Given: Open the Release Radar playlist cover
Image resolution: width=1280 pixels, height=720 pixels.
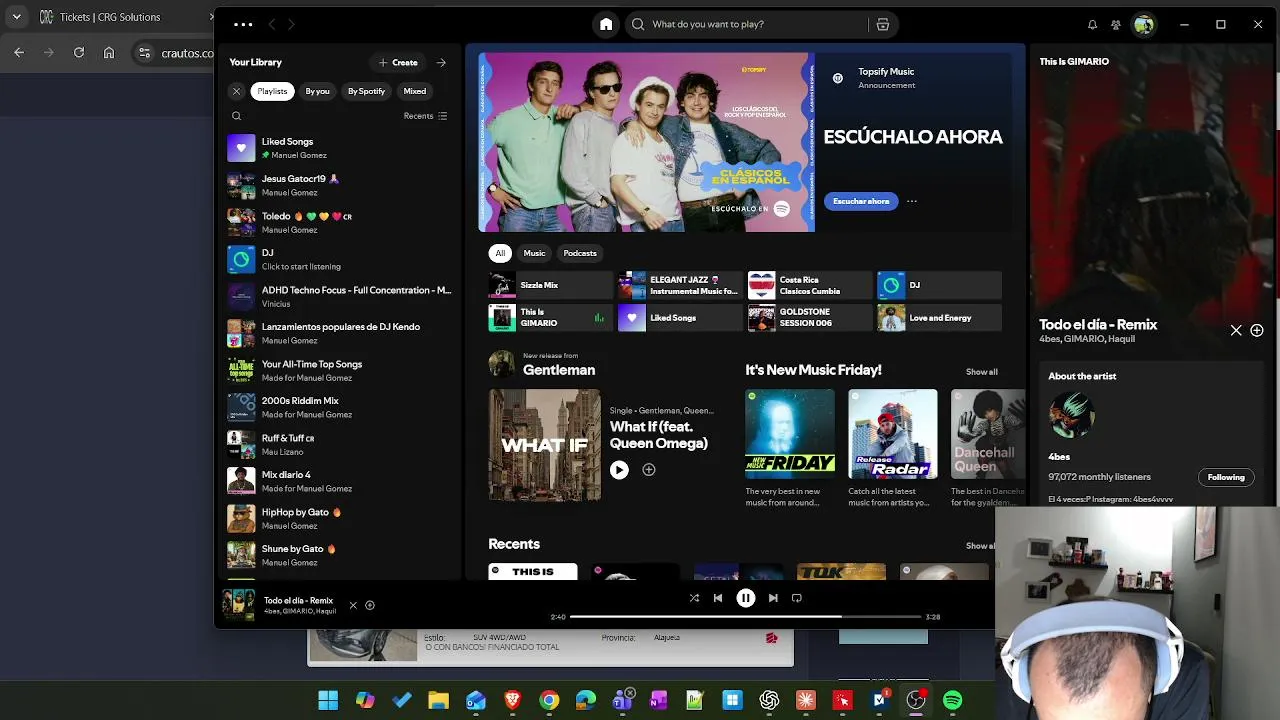Looking at the screenshot, I should tap(893, 434).
